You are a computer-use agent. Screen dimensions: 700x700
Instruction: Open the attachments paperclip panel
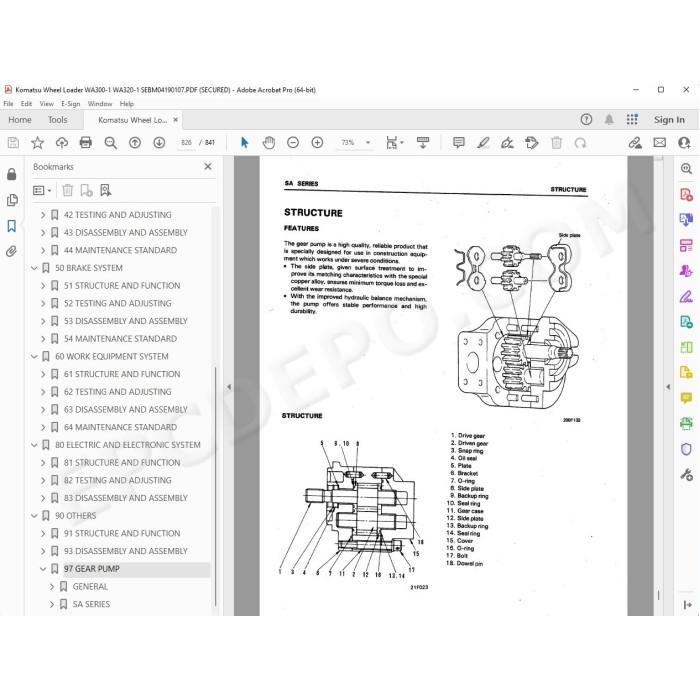click(x=12, y=251)
